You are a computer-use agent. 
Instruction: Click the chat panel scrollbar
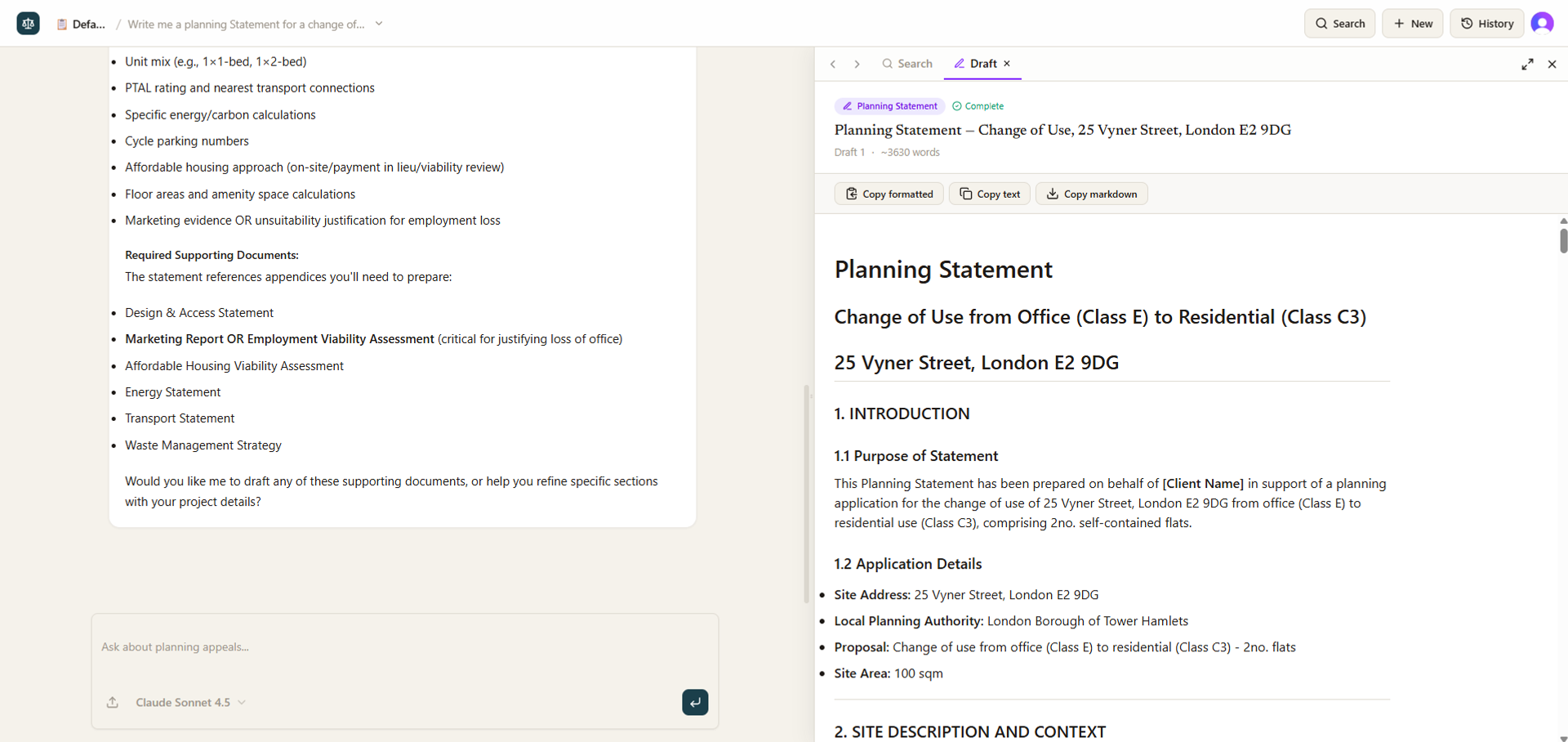pos(807,494)
